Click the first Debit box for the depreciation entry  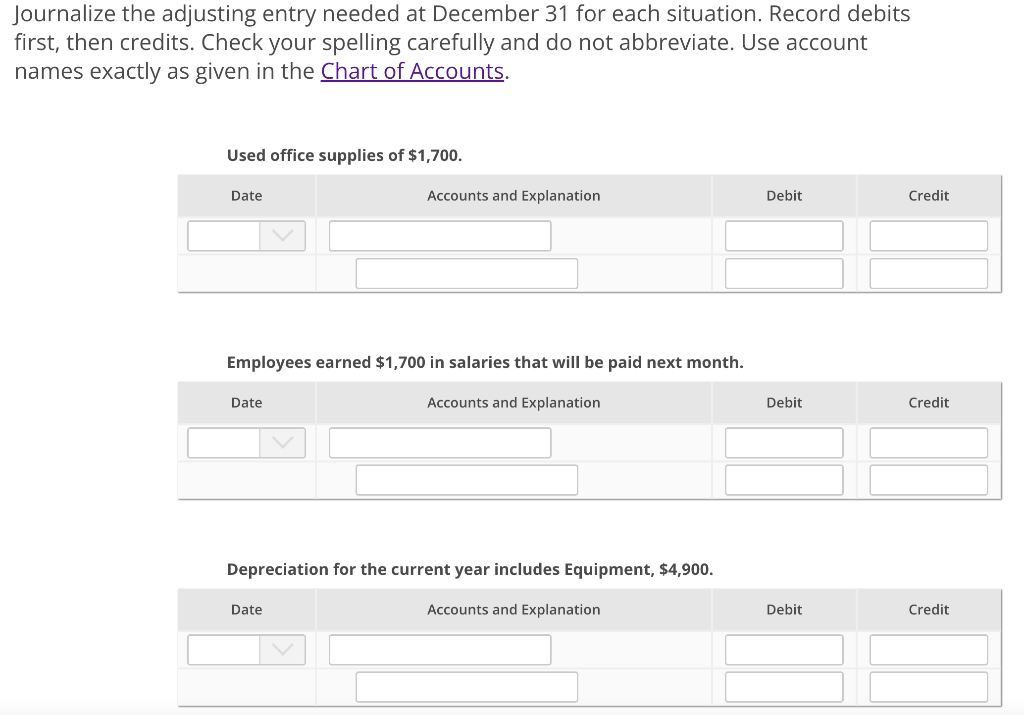tap(783, 649)
